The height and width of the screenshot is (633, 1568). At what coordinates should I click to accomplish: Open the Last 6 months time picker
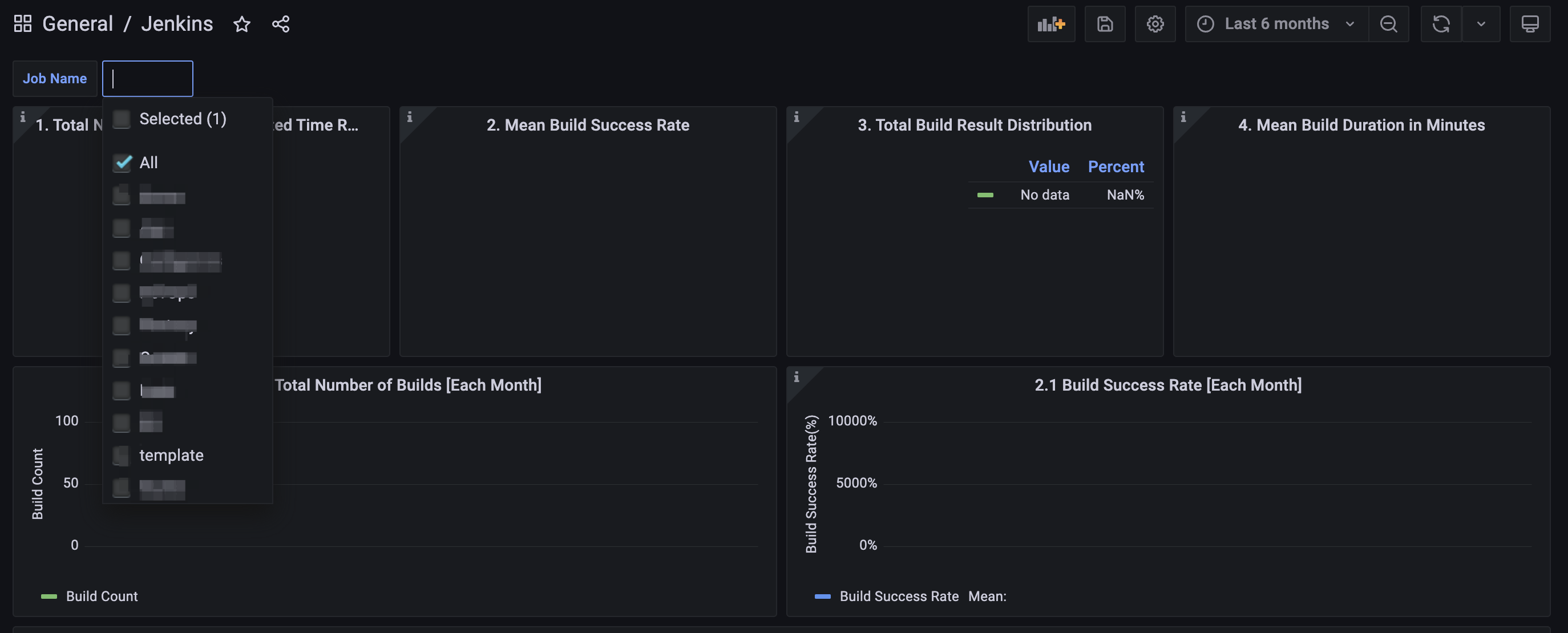click(x=1276, y=24)
